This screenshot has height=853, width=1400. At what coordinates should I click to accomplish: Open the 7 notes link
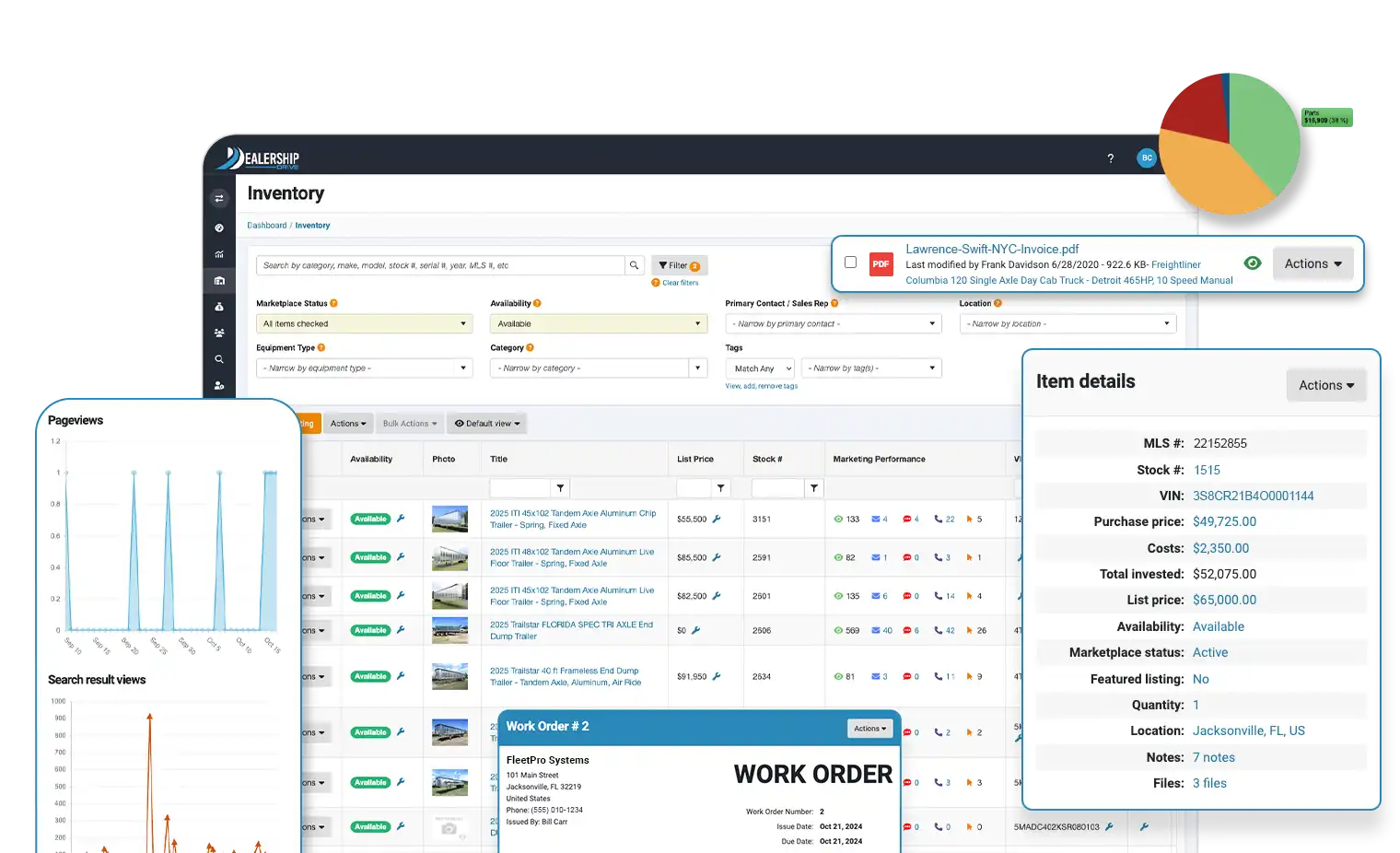pyautogui.click(x=1213, y=757)
